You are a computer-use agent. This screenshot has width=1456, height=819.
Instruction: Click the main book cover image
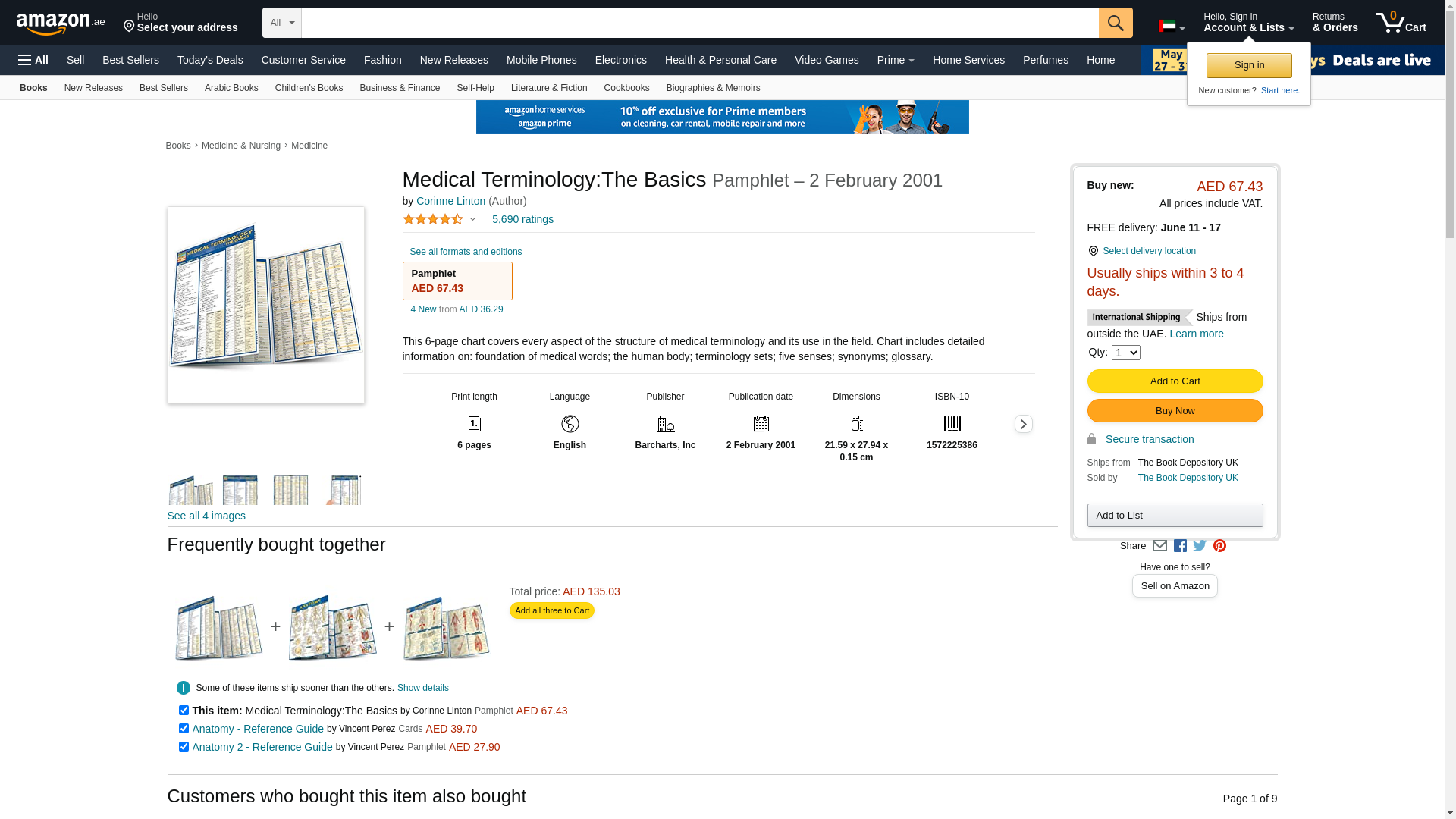pyautogui.click(x=265, y=305)
